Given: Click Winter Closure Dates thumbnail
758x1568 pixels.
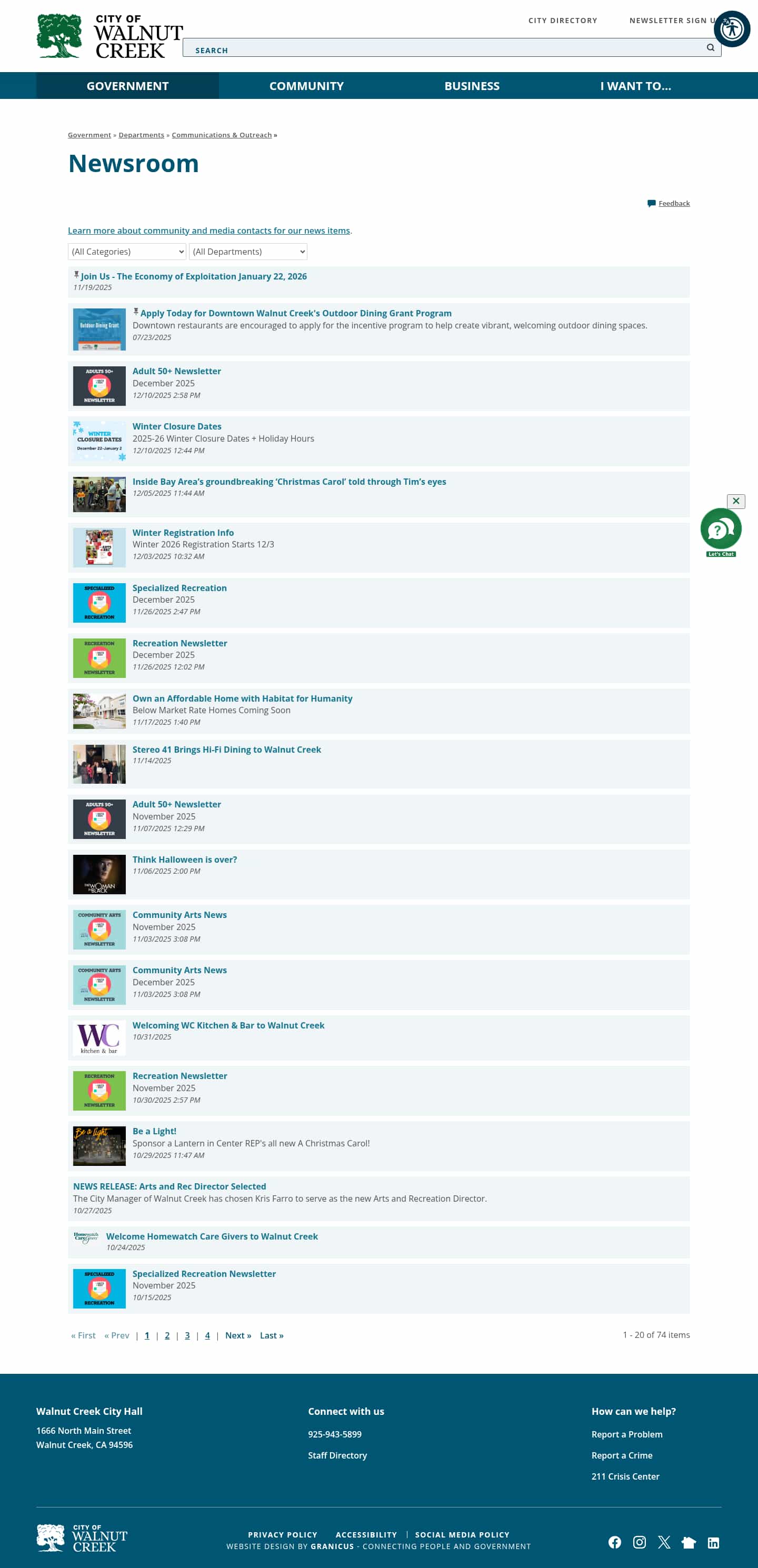Looking at the screenshot, I should point(99,441).
